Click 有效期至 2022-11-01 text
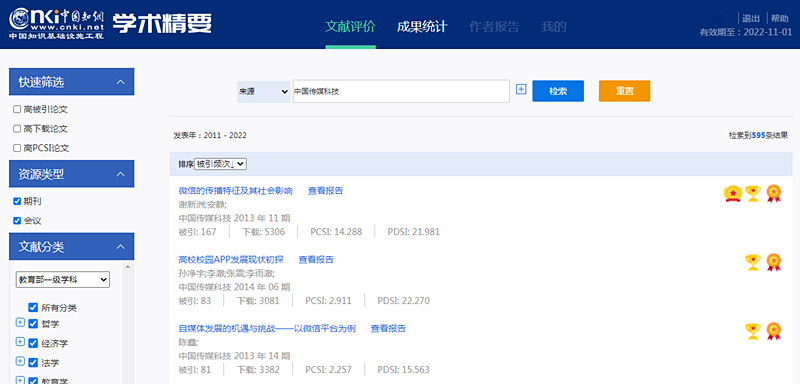This screenshot has height=384, width=800. click(x=745, y=32)
